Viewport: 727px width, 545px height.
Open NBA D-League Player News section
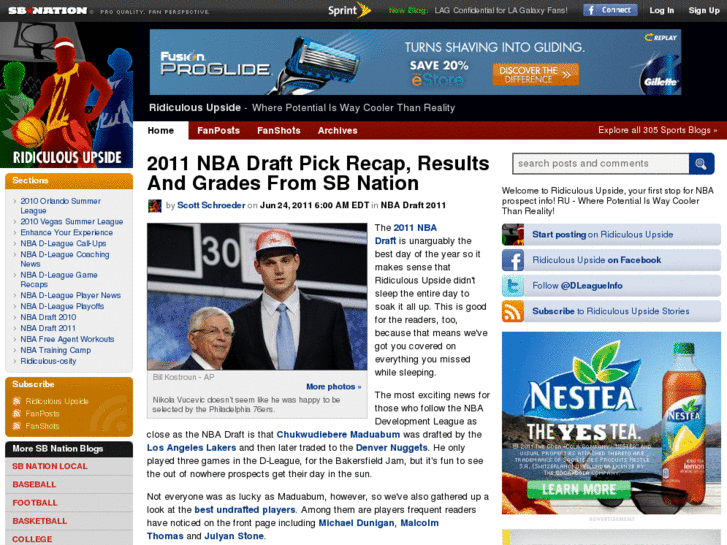point(70,295)
